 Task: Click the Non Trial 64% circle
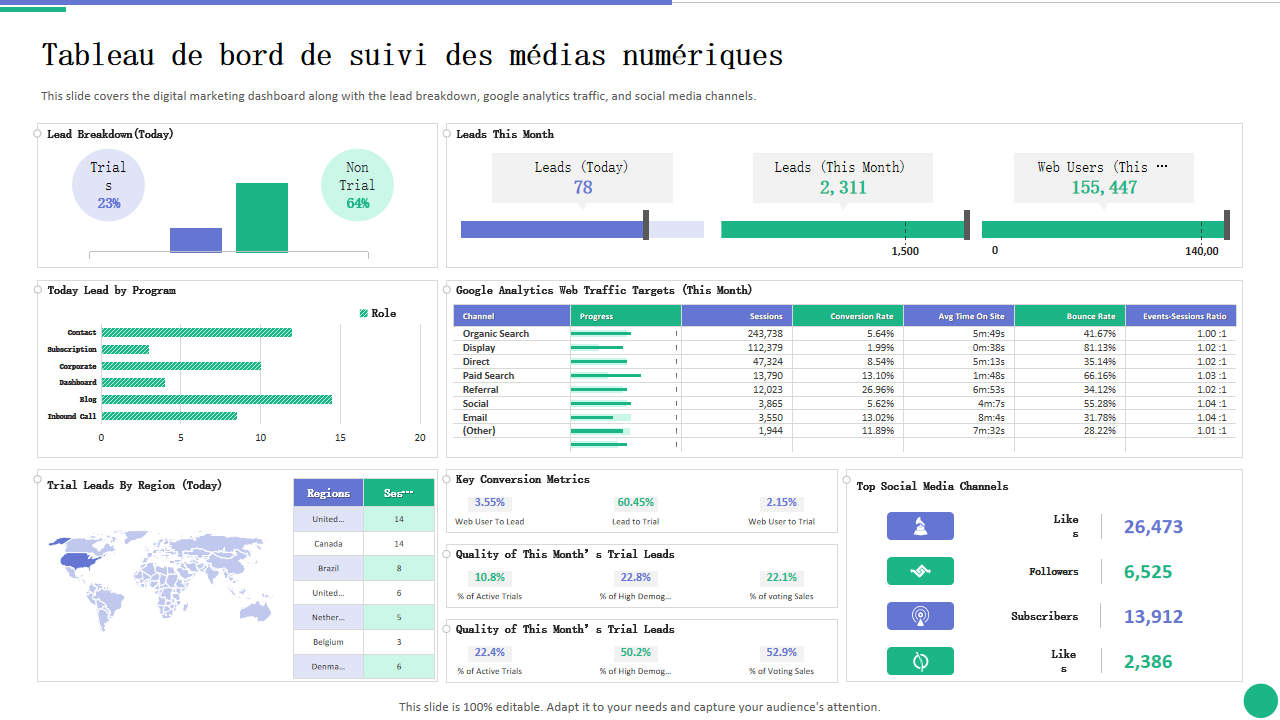[357, 185]
